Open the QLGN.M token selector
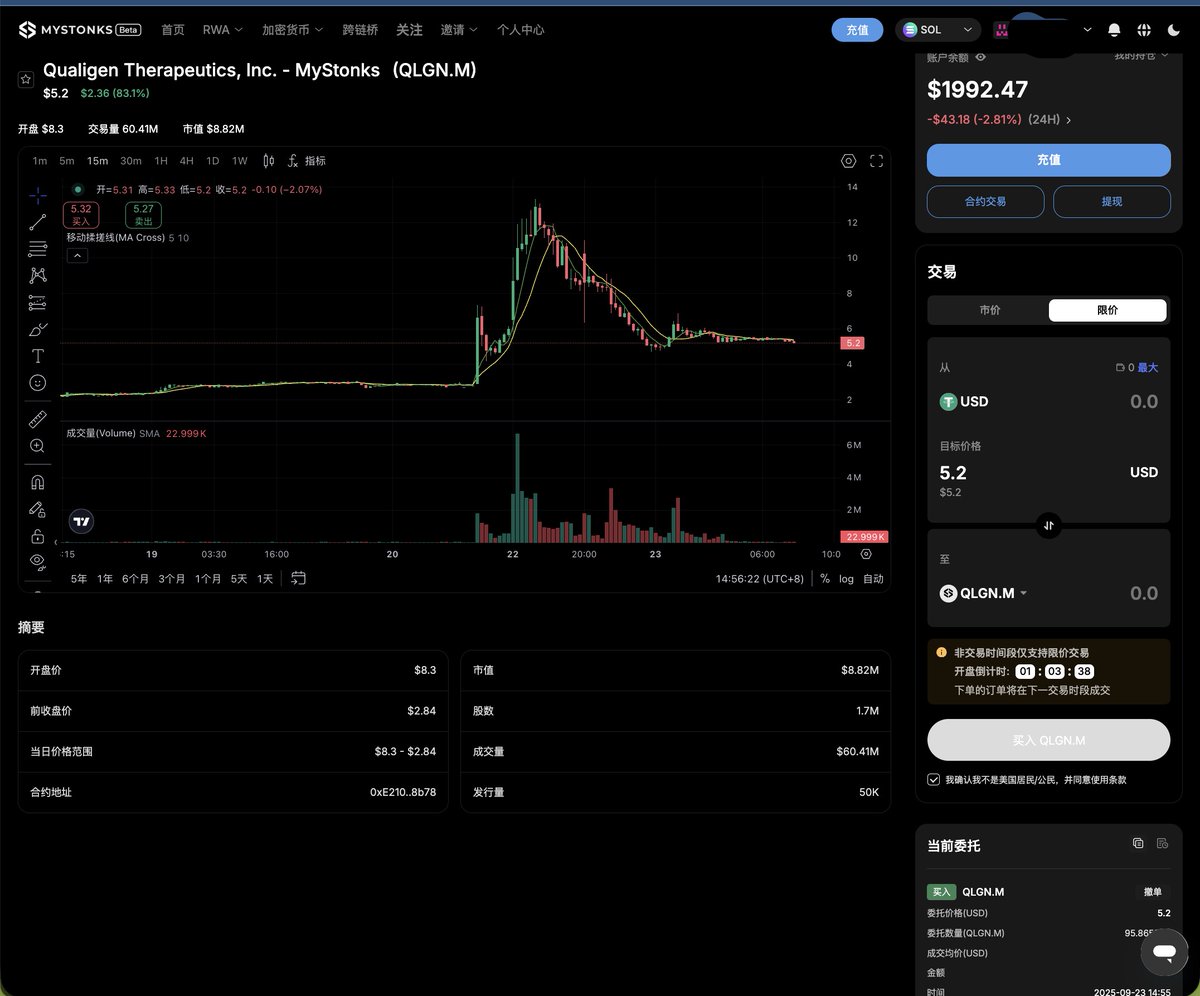1200x996 pixels. pos(984,593)
